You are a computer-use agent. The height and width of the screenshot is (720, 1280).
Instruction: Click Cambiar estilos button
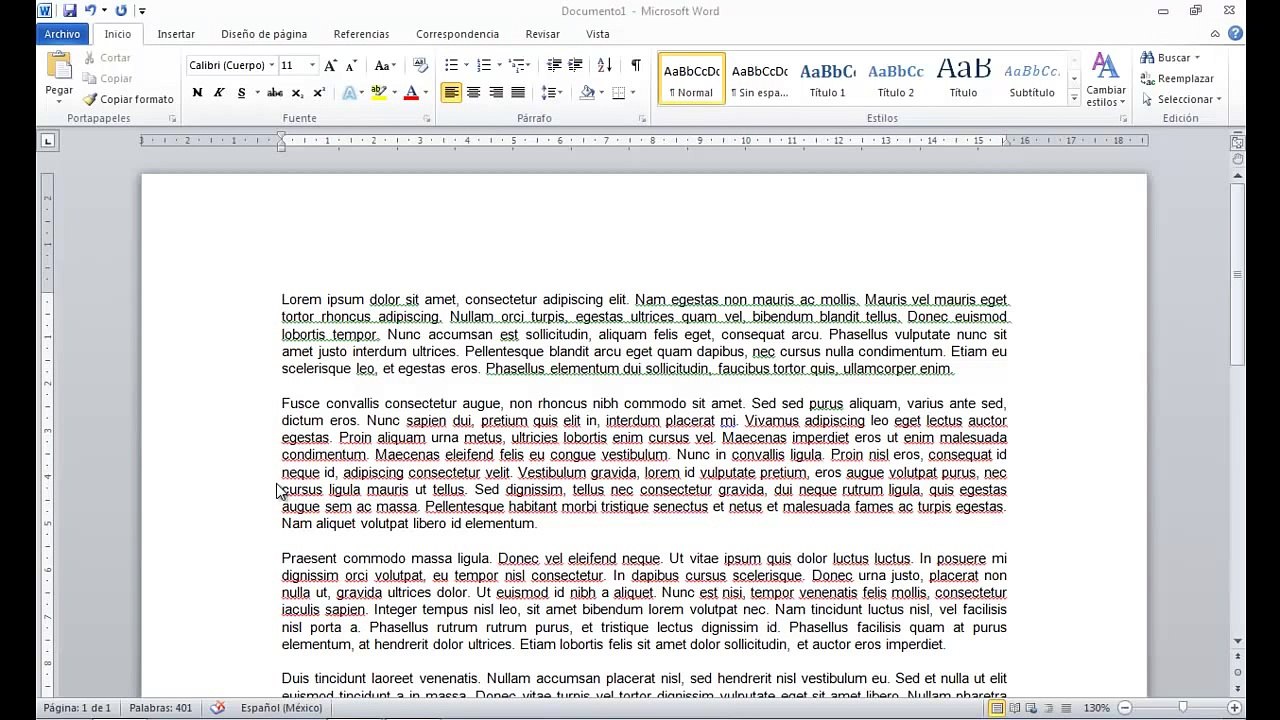(1106, 80)
